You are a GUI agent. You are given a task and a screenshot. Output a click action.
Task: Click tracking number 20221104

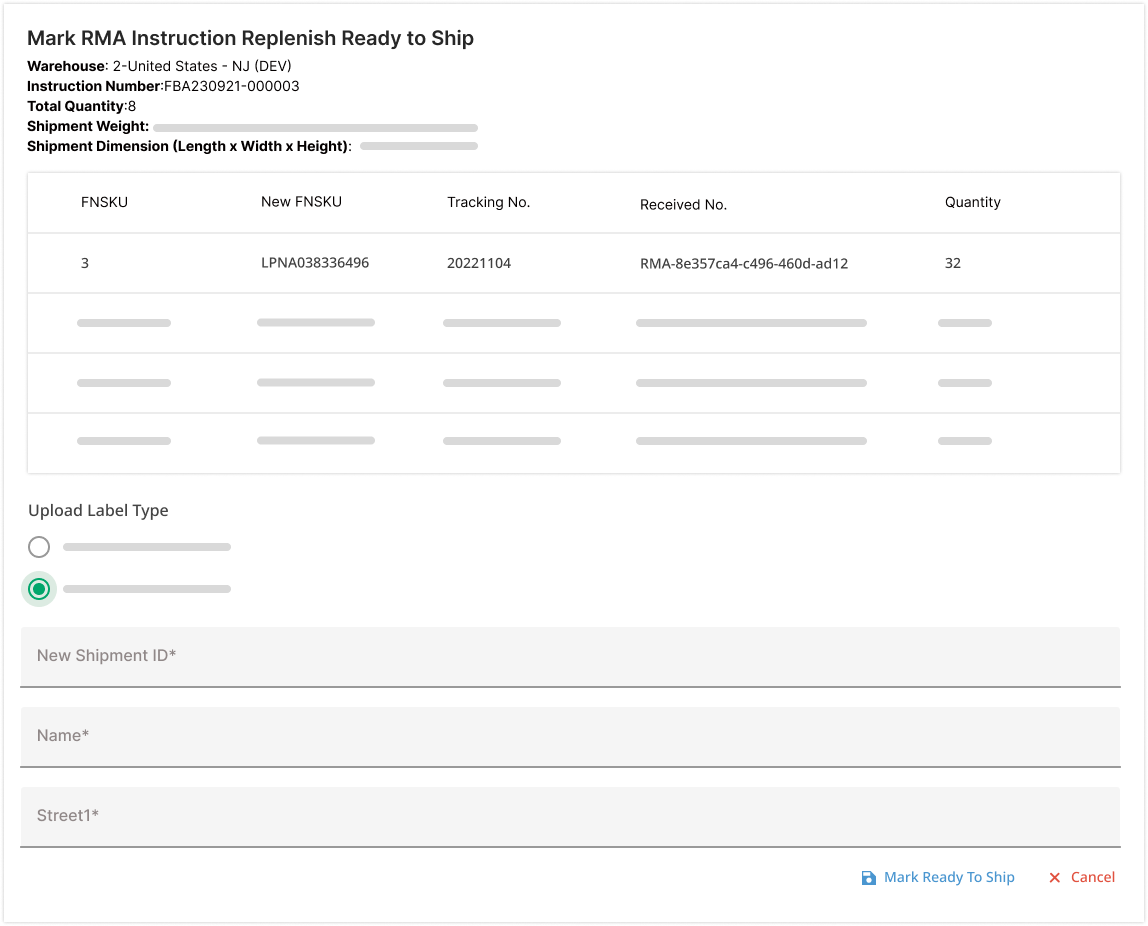coord(479,264)
